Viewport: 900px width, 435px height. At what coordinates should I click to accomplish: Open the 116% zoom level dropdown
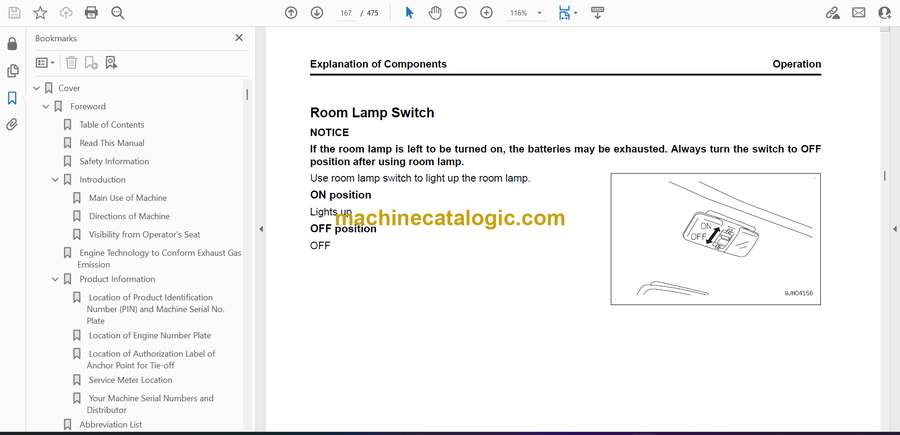tap(525, 13)
